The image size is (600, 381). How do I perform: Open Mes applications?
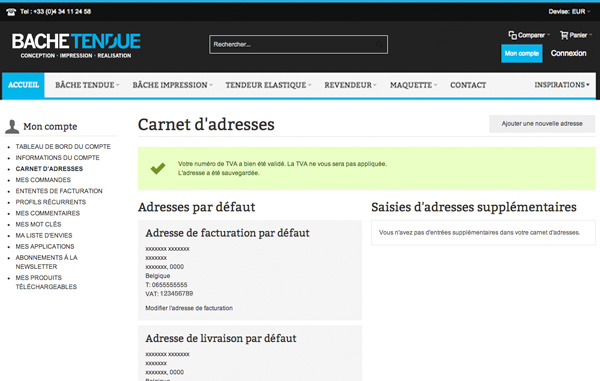(45, 246)
